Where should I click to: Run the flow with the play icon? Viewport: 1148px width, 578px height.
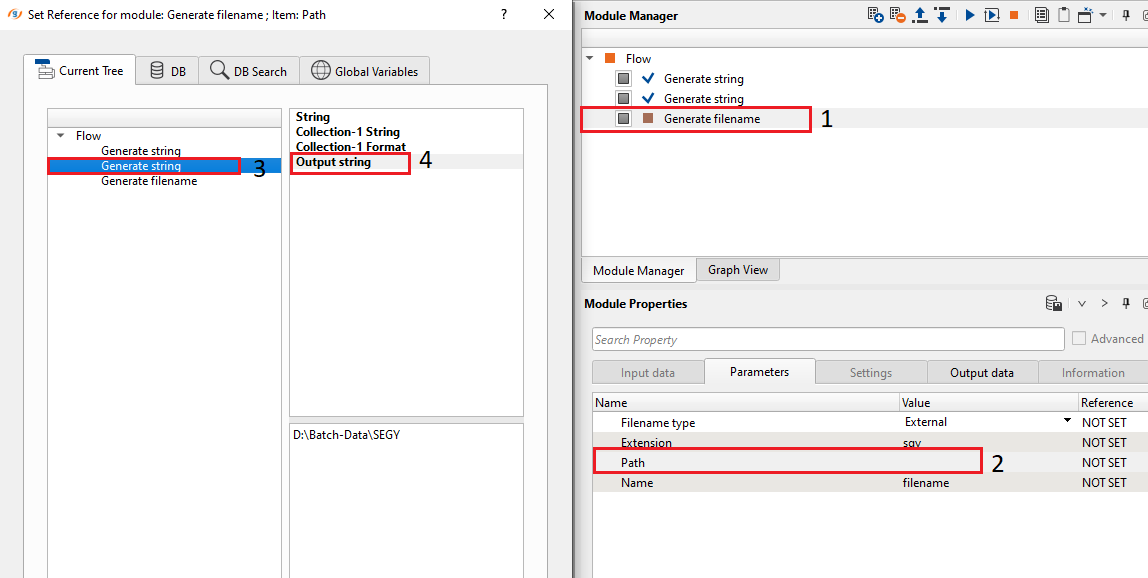pyautogui.click(x=970, y=15)
